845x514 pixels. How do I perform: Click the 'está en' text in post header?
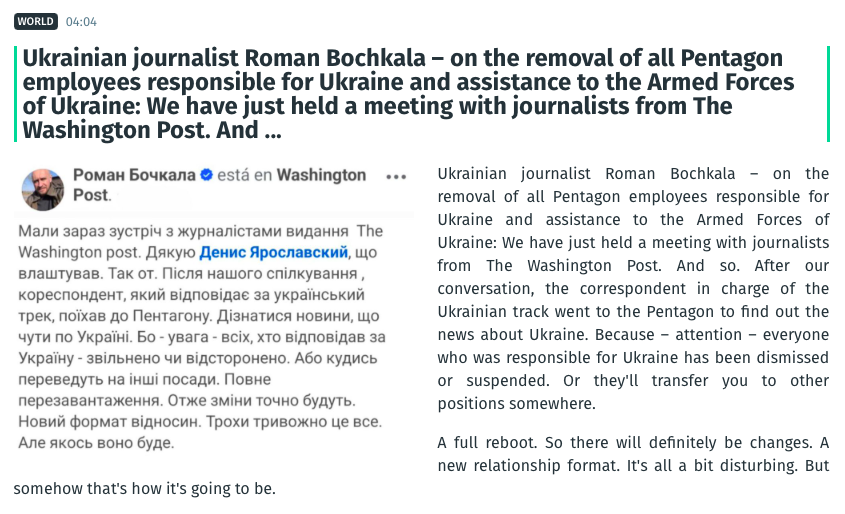pos(245,175)
